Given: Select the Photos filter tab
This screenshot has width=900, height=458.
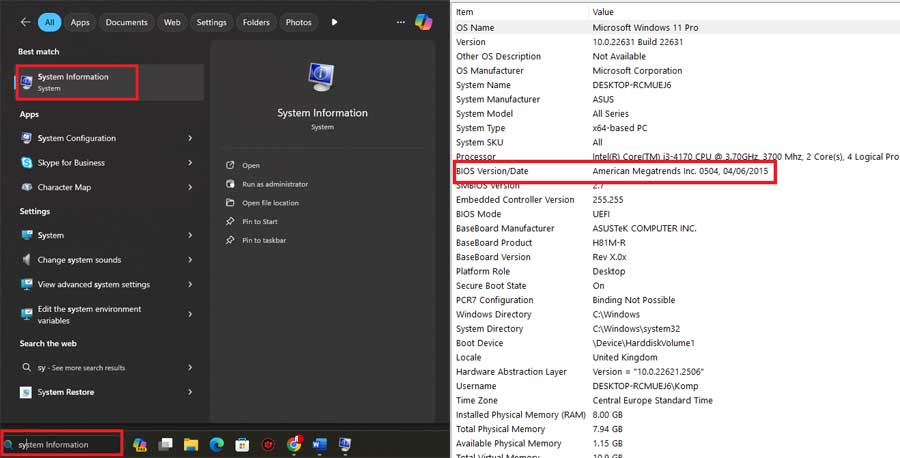Looking at the screenshot, I should (x=299, y=22).
